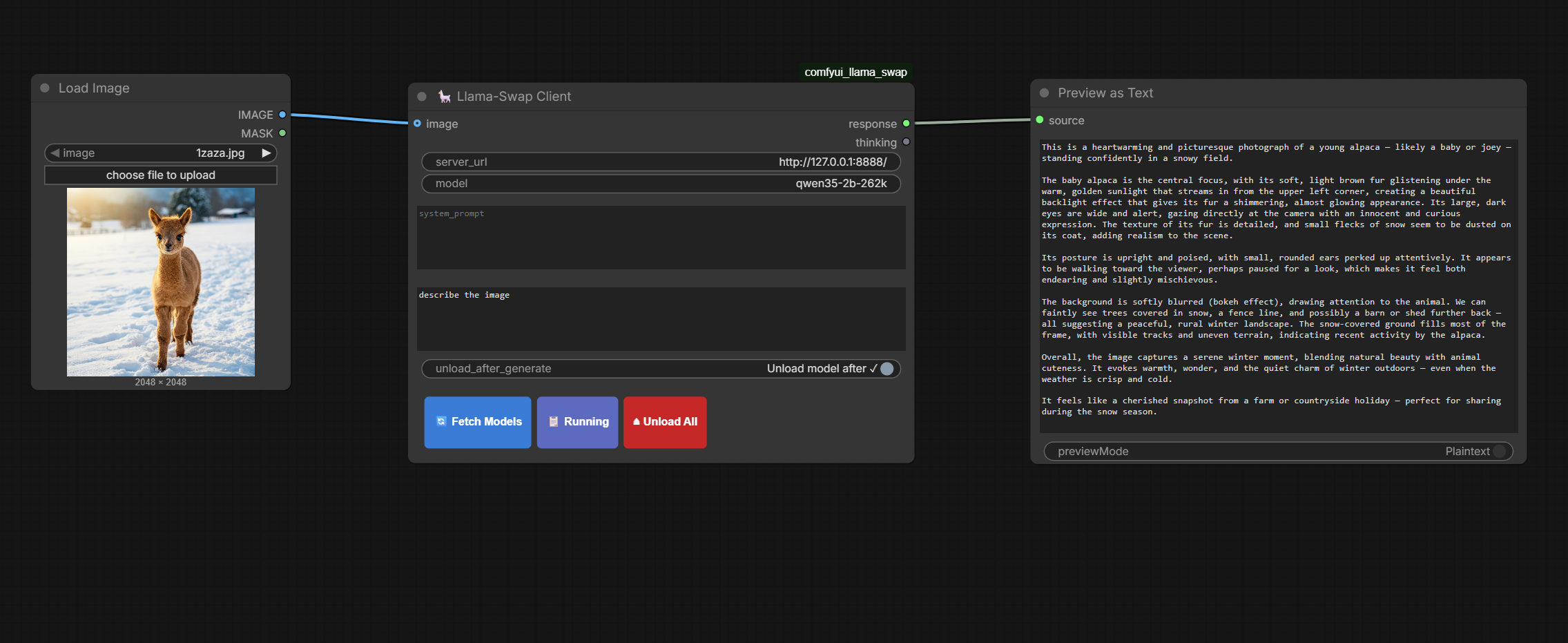Screen dimensions: 1568x643
Task: Click the 'describe the image' prompt text area
Action: coord(661,319)
